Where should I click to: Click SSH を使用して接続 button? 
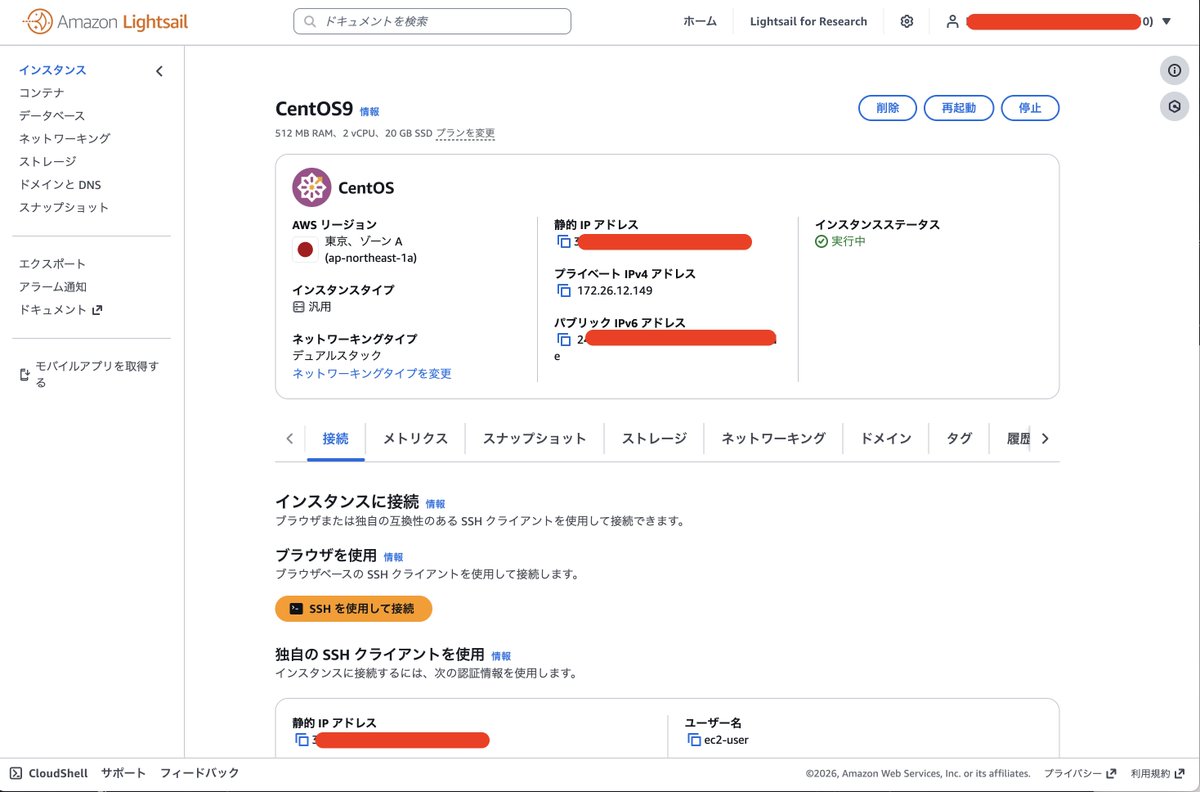[353, 608]
